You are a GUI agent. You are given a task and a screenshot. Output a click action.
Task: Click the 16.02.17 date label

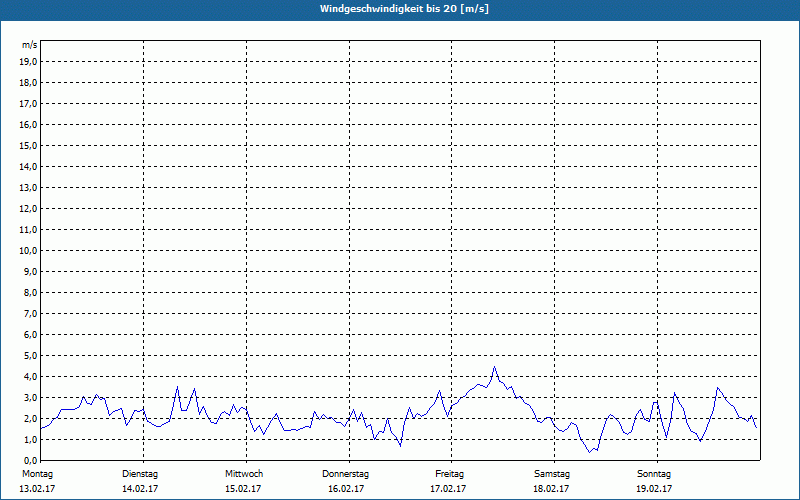(x=346, y=489)
